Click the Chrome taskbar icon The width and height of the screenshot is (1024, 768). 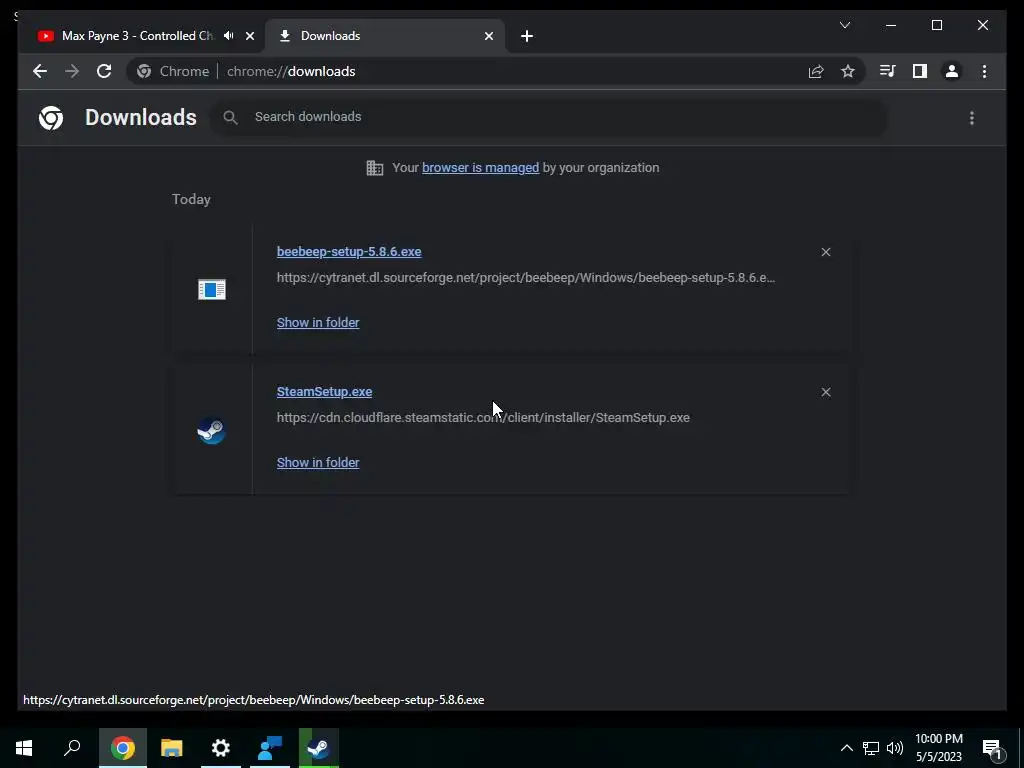click(123, 748)
